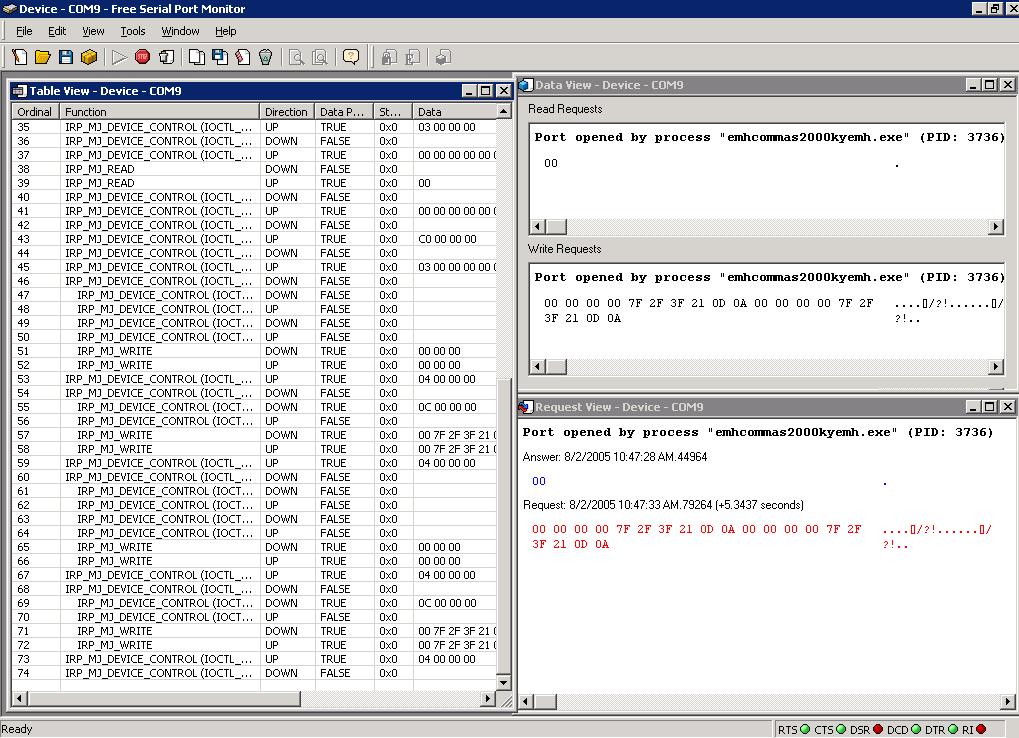1019x738 pixels.
Task: Click the DSR red status indicator
Action: (x=878, y=730)
